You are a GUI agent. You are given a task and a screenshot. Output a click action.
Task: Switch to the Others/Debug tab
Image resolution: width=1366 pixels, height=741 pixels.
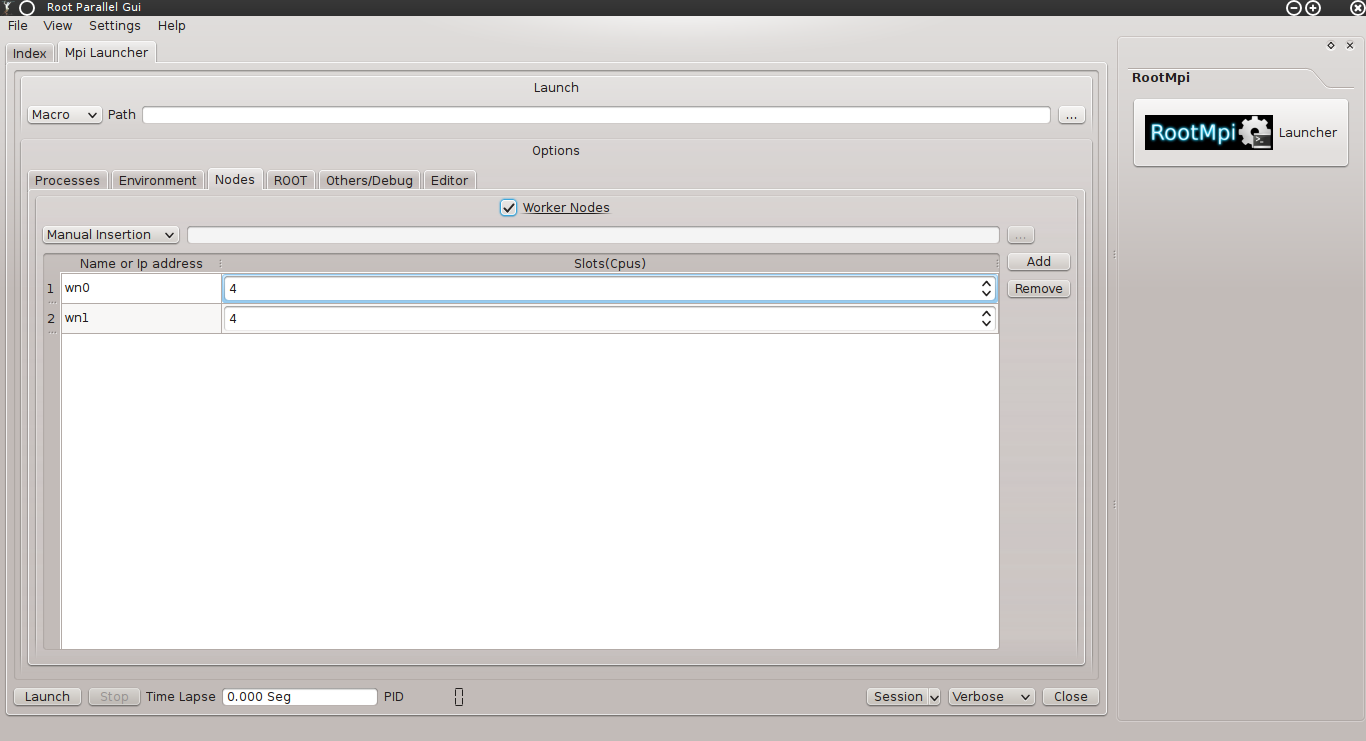point(369,181)
